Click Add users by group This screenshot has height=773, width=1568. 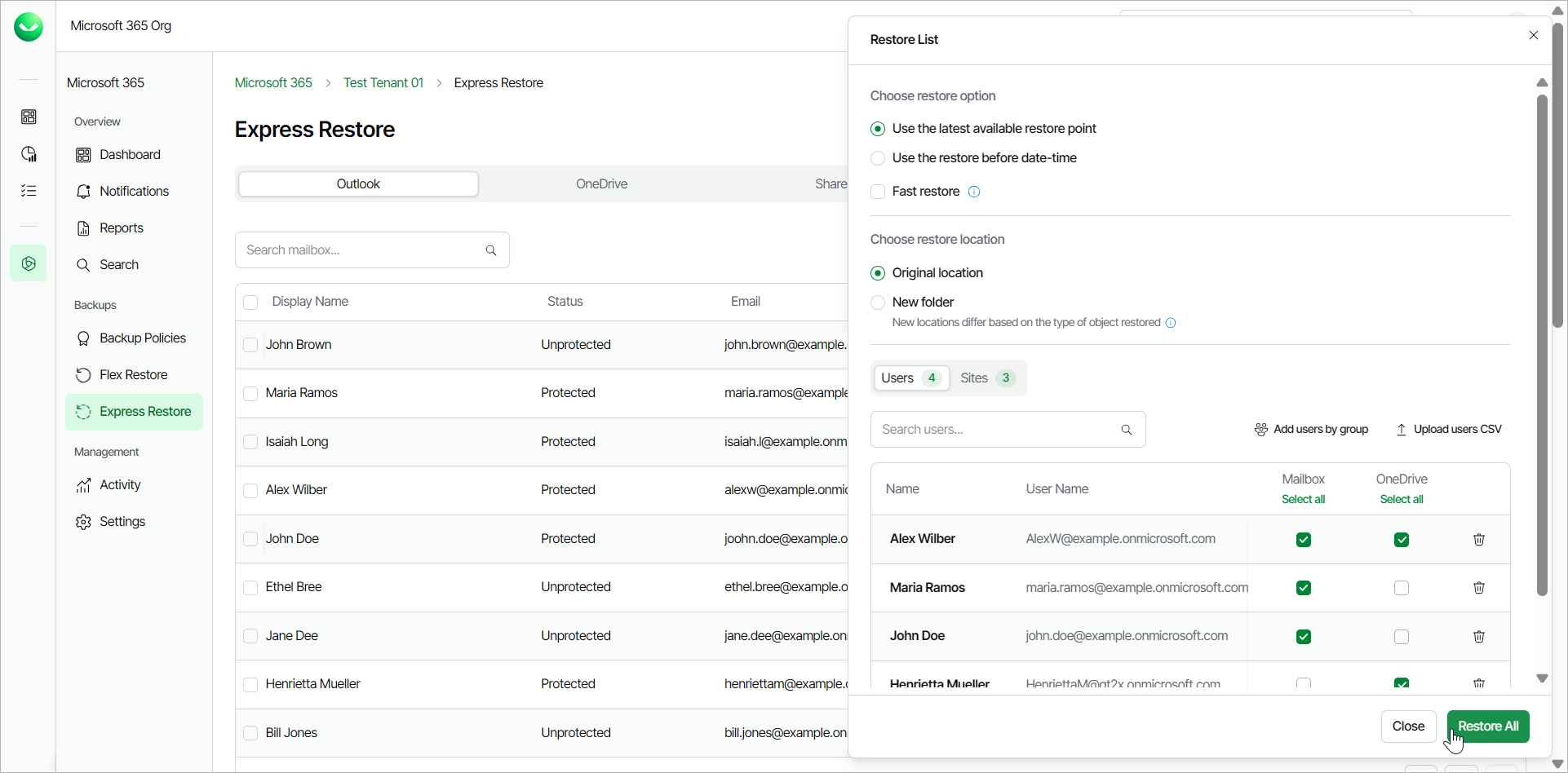tap(1311, 430)
